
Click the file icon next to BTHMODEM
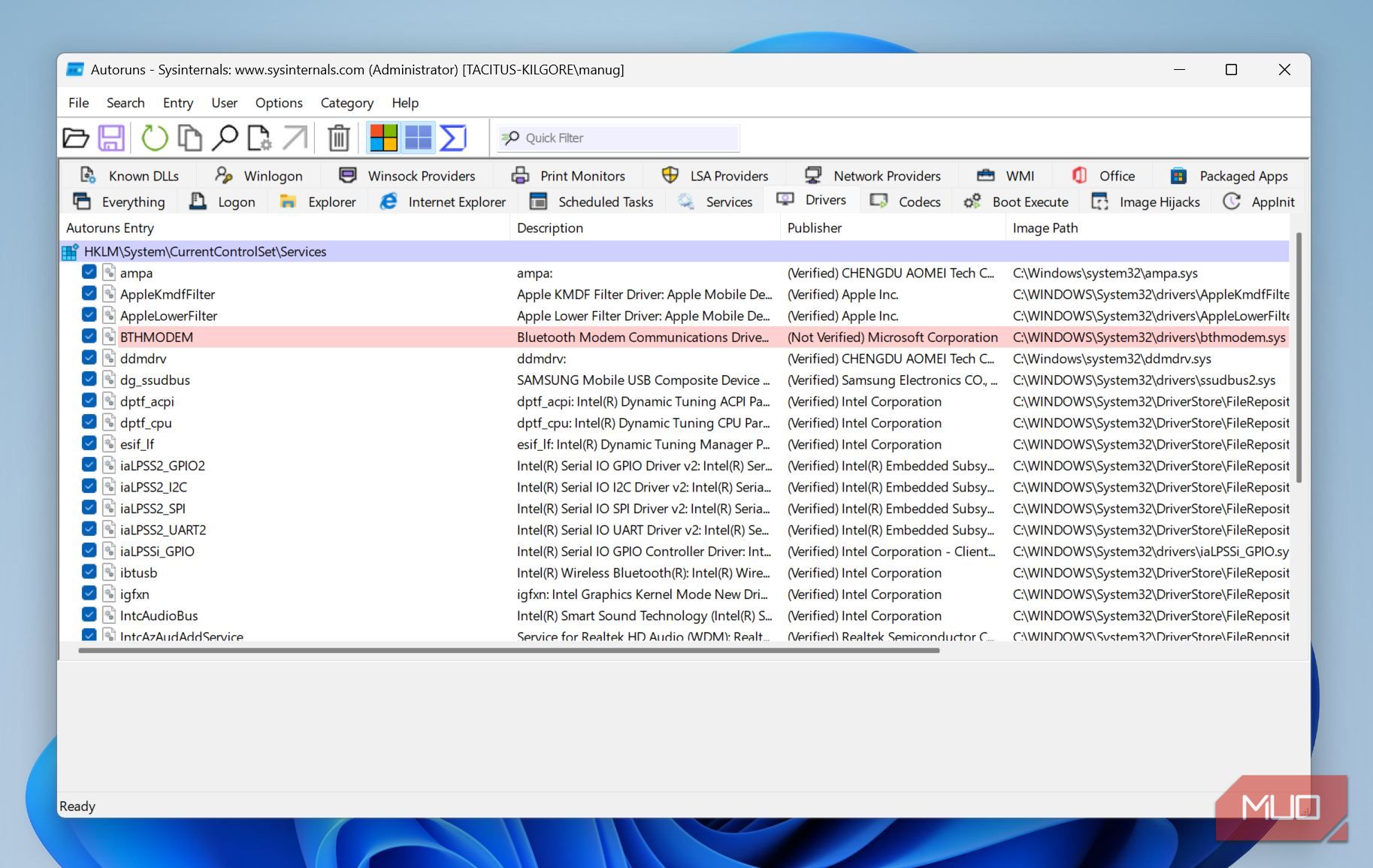click(x=109, y=337)
